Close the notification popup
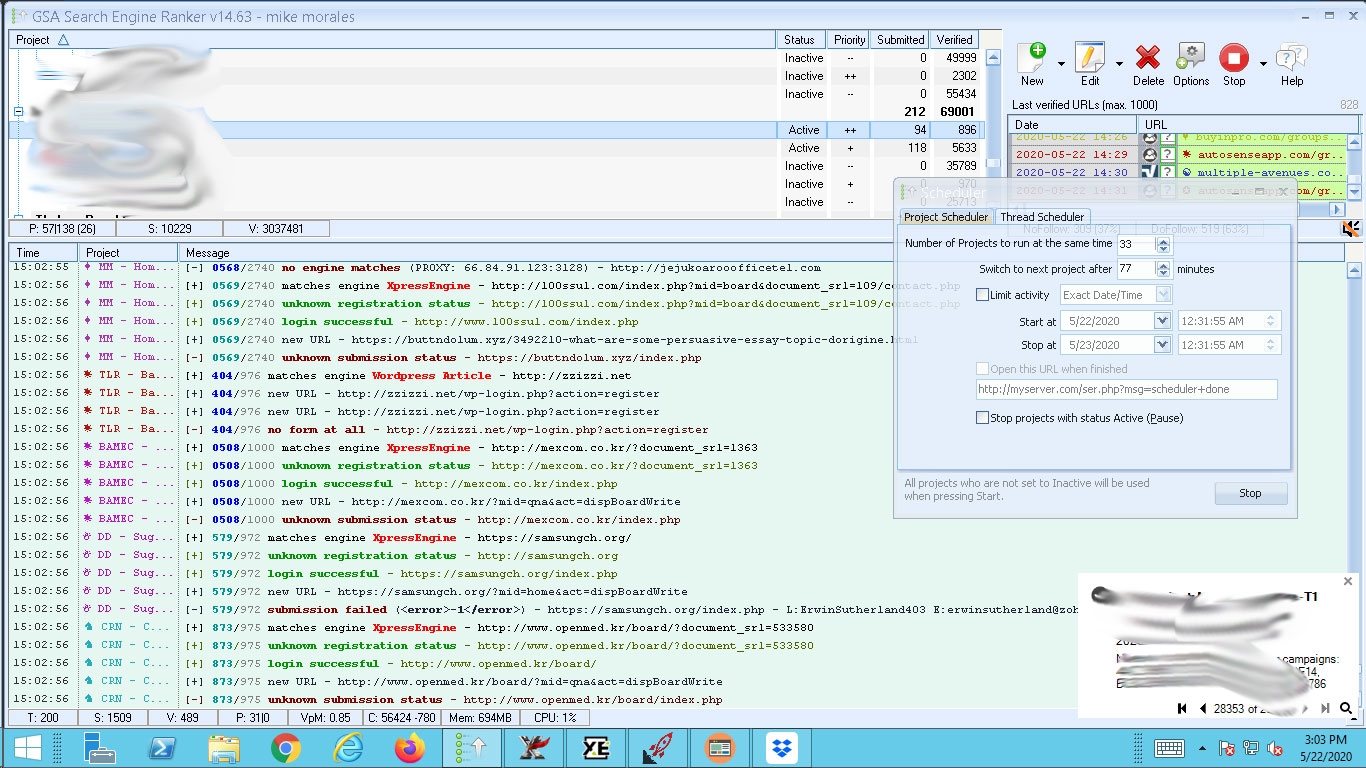The width and height of the screenshot is (1366, 768). pos(1347,581)
